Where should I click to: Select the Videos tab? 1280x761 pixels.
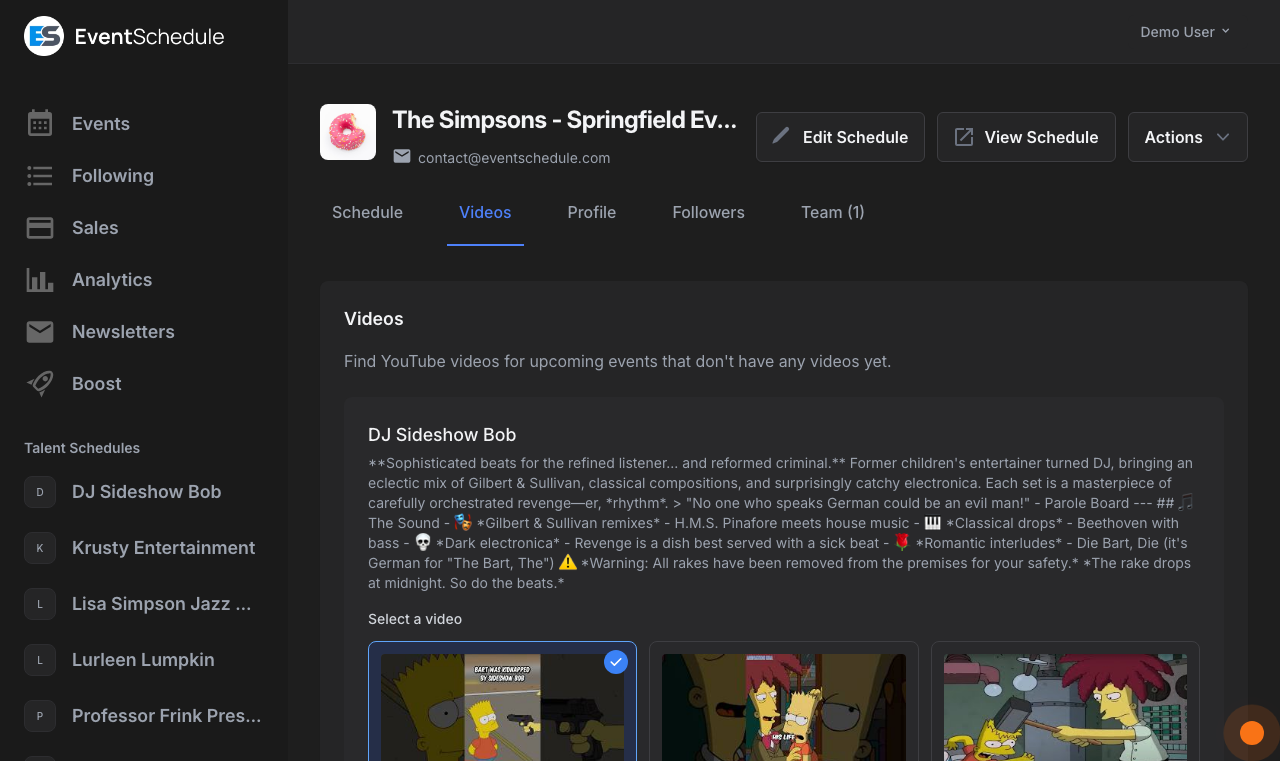coord(485,212)
